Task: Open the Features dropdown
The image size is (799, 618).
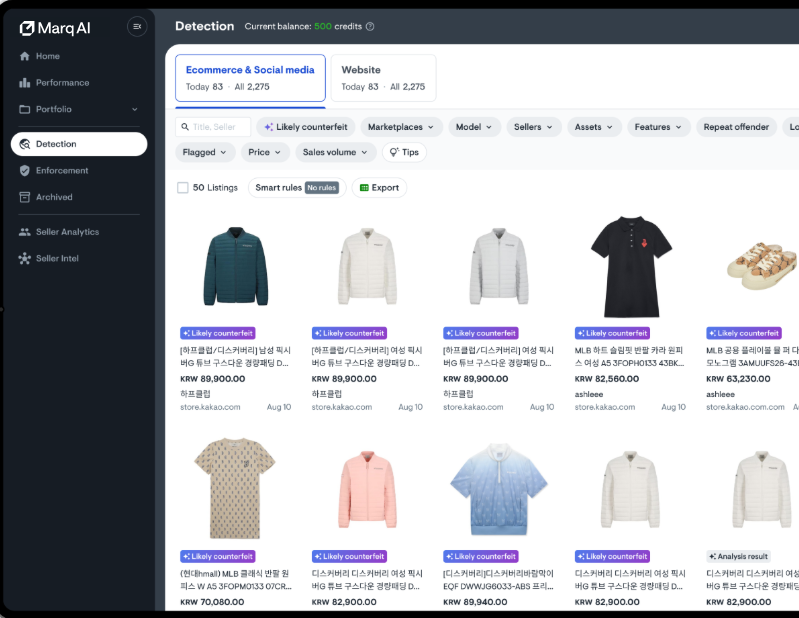Action: [658, 127]
